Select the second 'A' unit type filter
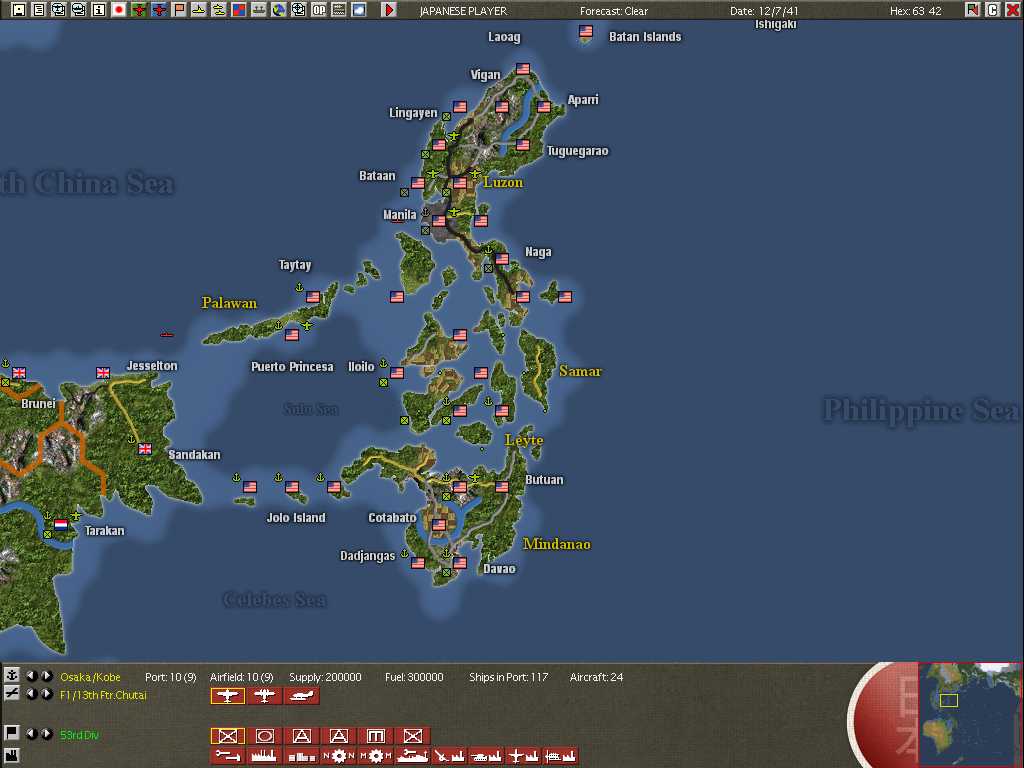The image size is (1024, 768). [339, 736]
